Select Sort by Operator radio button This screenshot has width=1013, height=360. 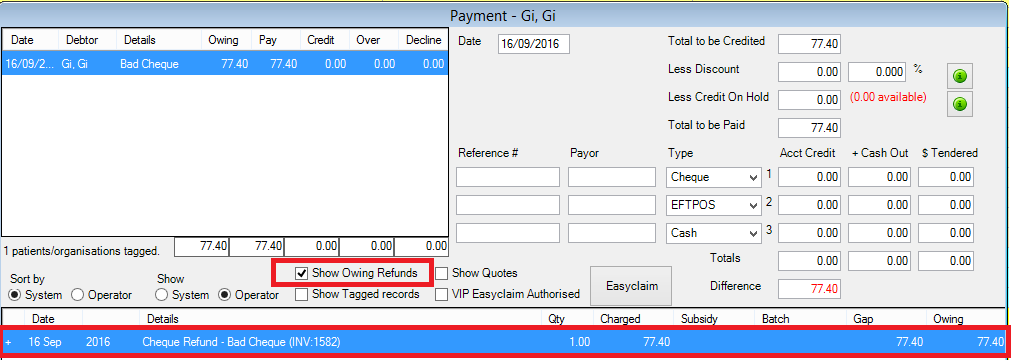pos(77,295)
